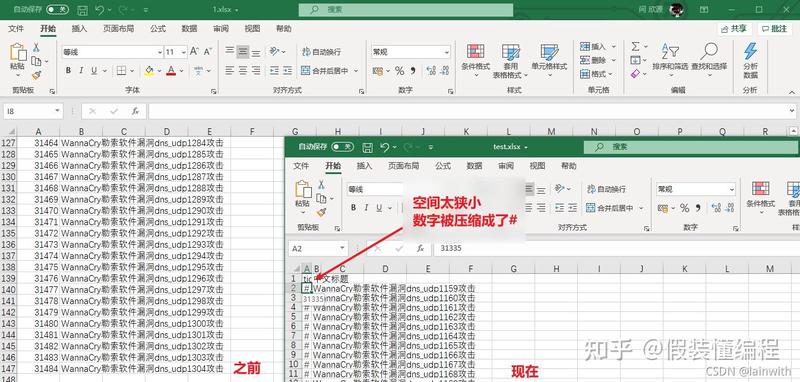
Task: Select row header 140 in 1.xlsx
Action: (x=9, y=290)
